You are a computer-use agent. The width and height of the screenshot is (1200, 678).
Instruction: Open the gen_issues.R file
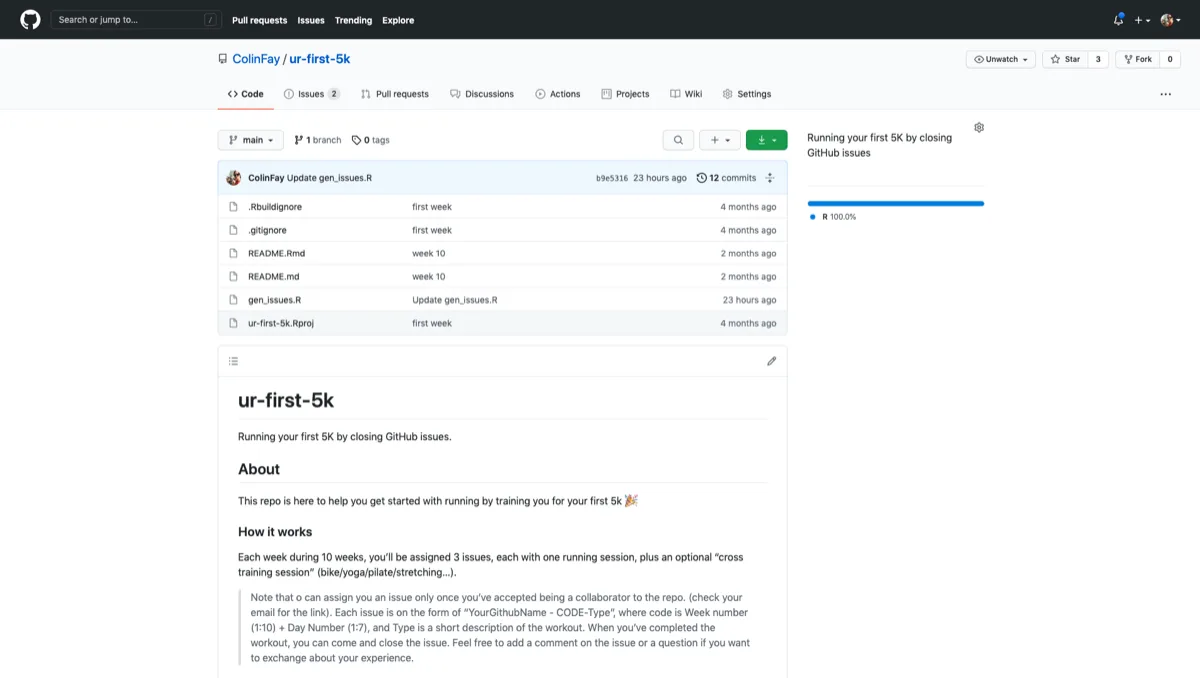click(274, 300)
